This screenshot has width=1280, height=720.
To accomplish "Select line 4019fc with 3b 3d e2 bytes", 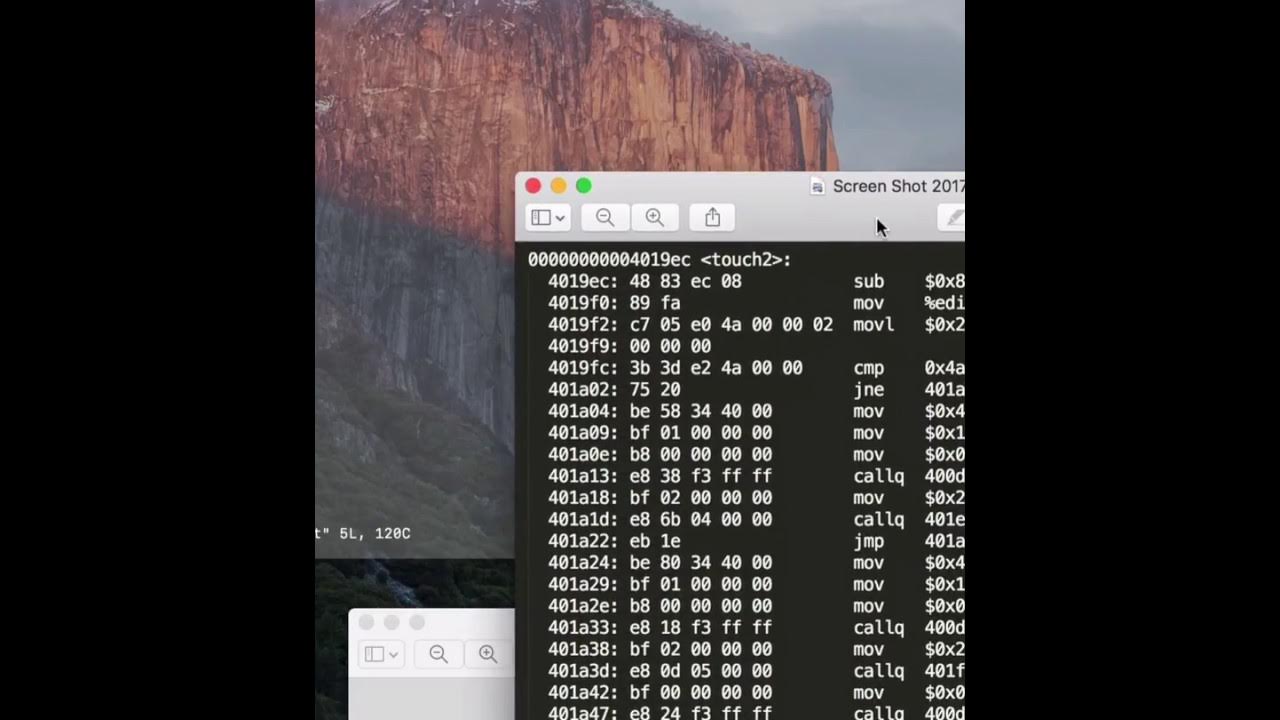I will tap(756, 368).
